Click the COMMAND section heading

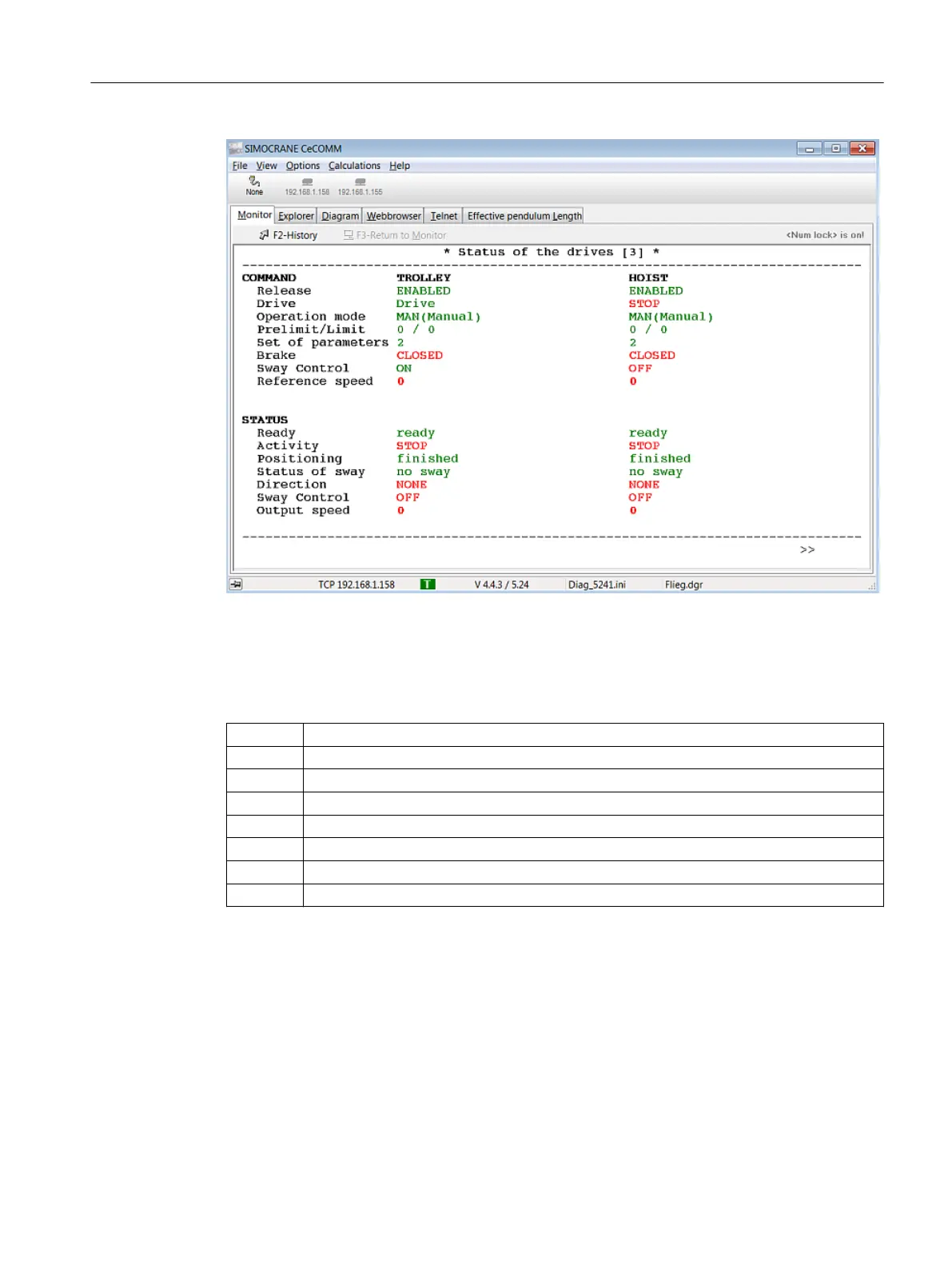coord(269,278)
